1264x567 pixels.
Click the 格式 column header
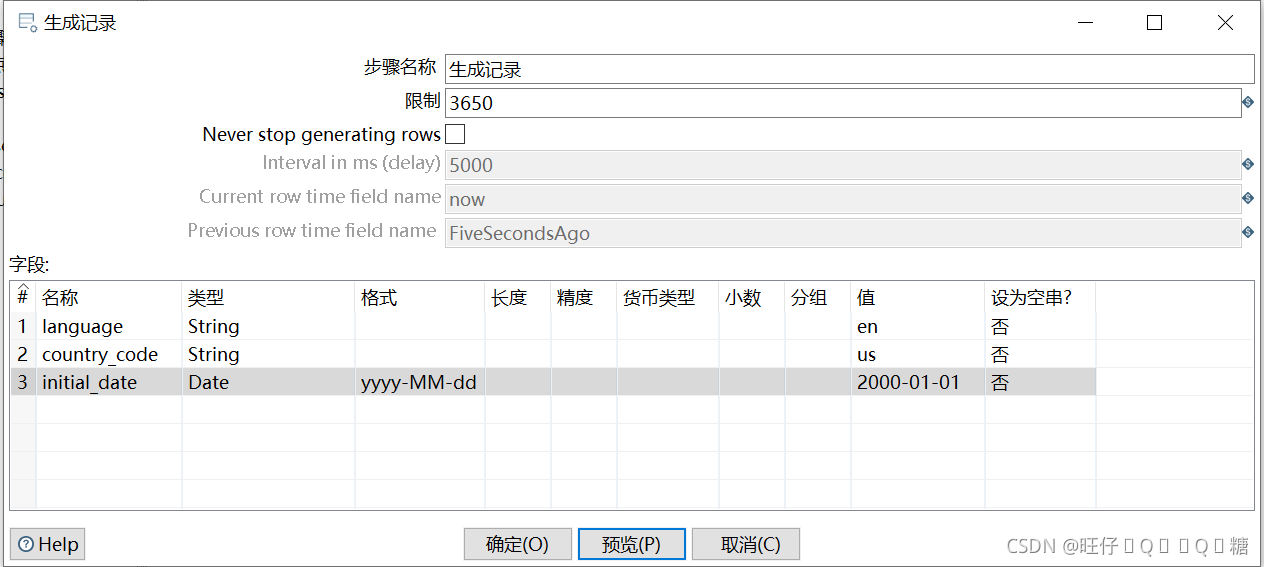click(x=420, y=298)
